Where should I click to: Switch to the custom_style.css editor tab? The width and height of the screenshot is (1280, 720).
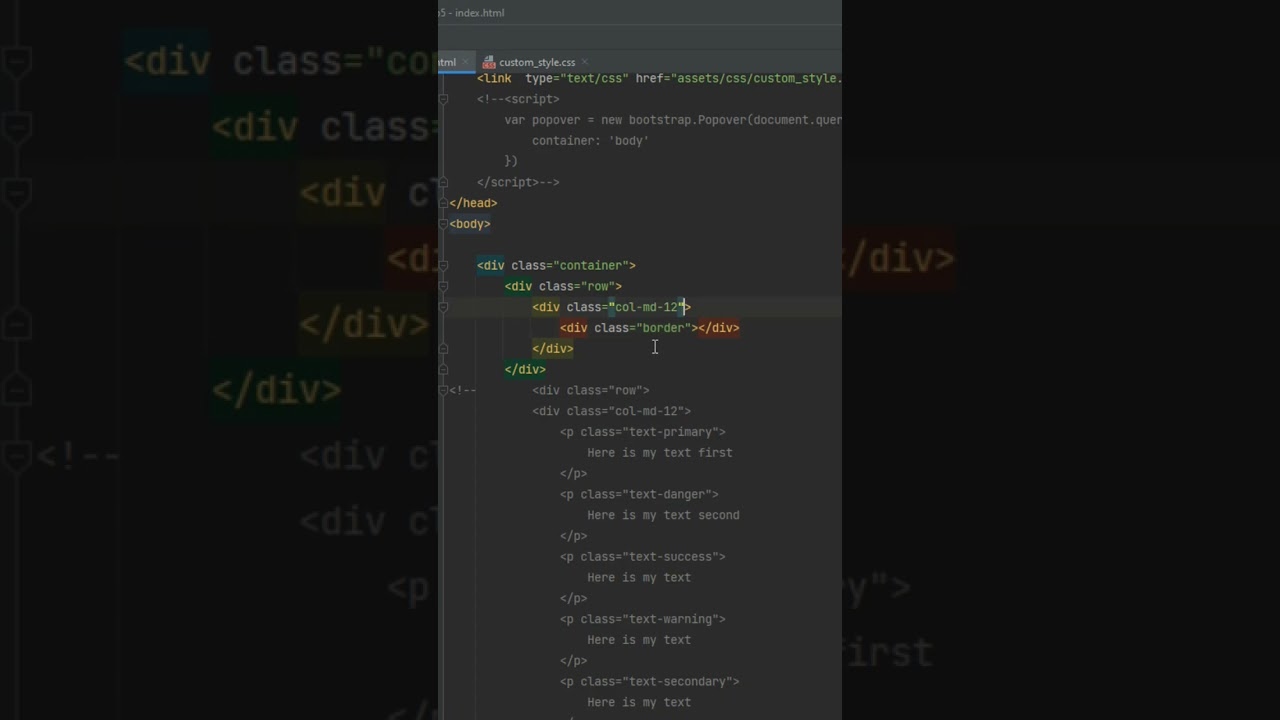[536, 62]
